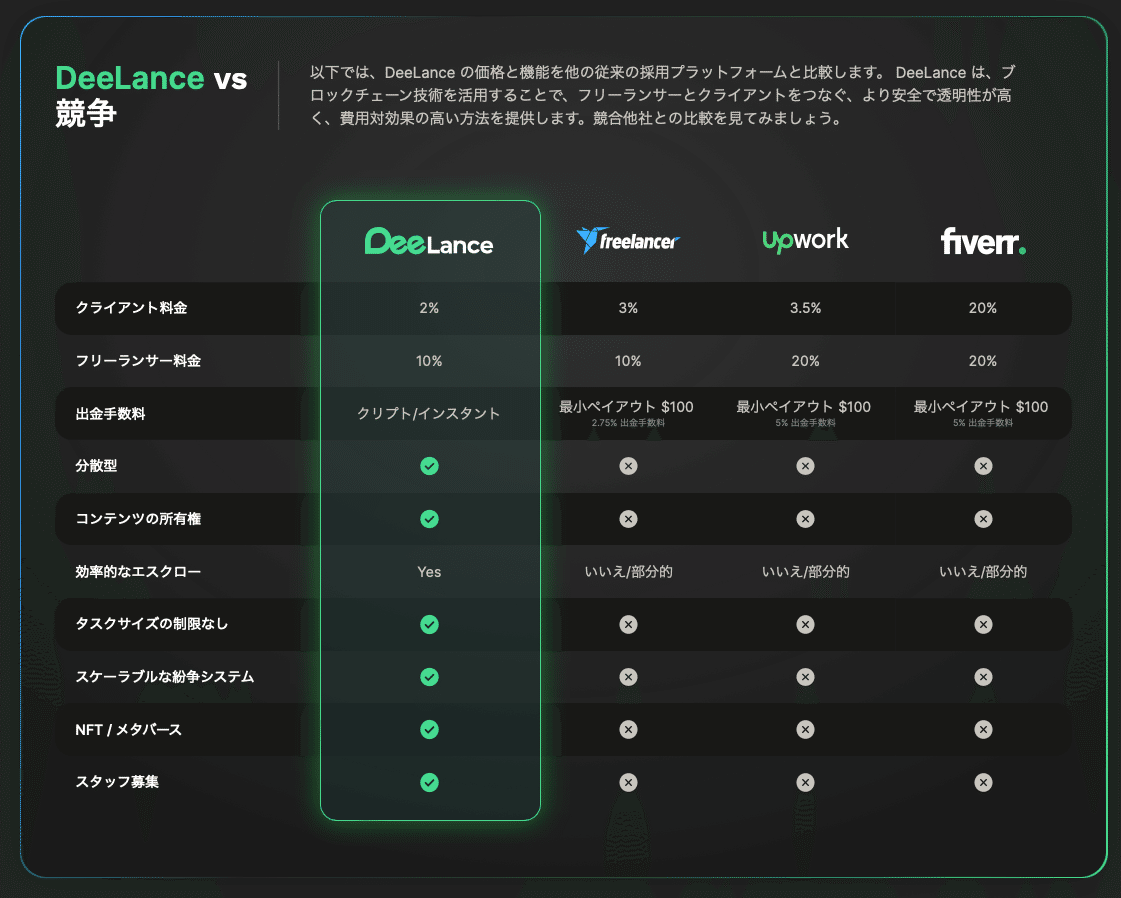Image resolution: width=1121 pixels, height=898 pixels.
Task: Click Fiverr's X icon in 分散型 row
Action: [x=983, y=466]
